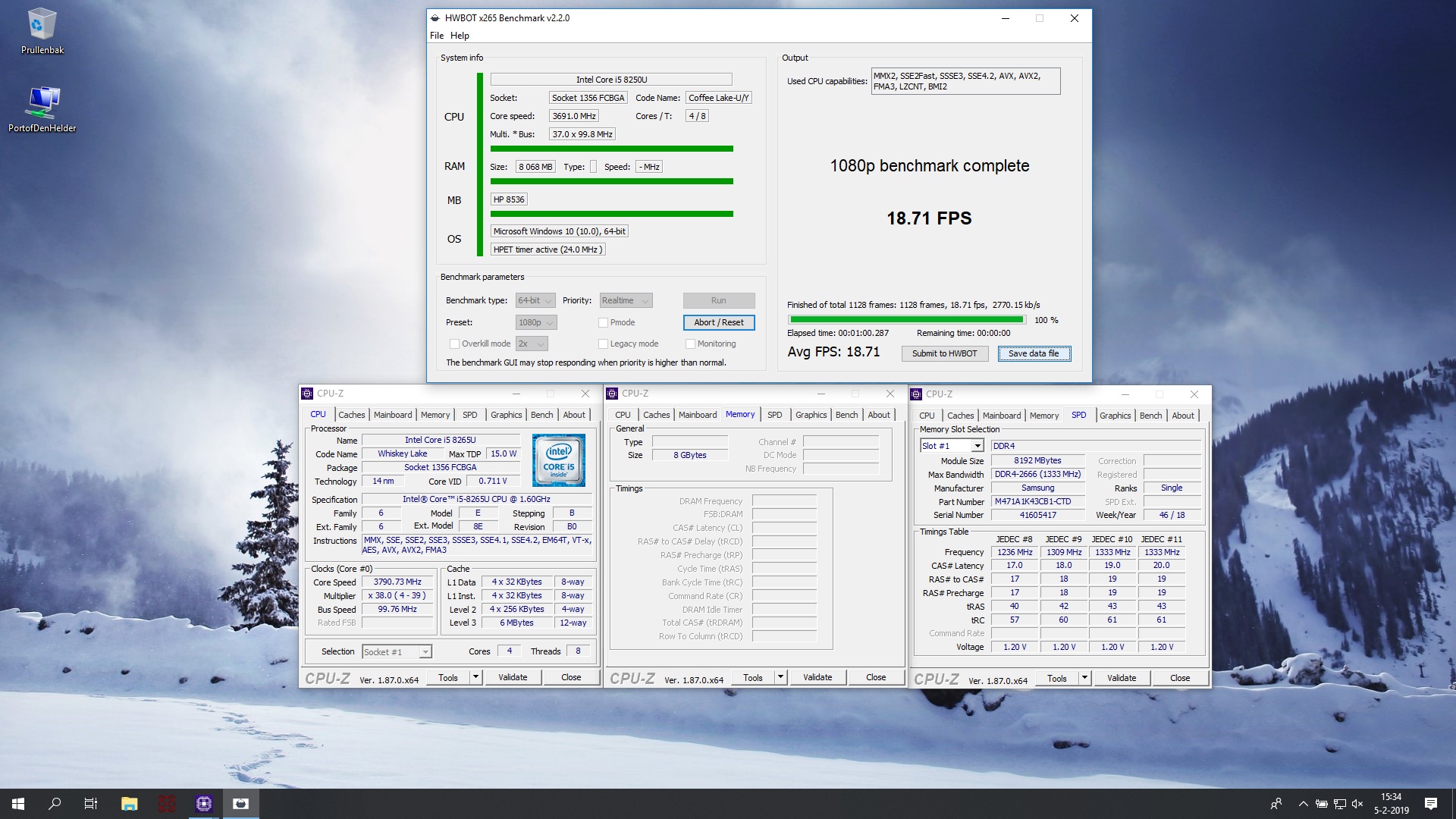The image size is (1456, 819).
Task: Open the red app icon in taskbar
Action: pos(167,804)
